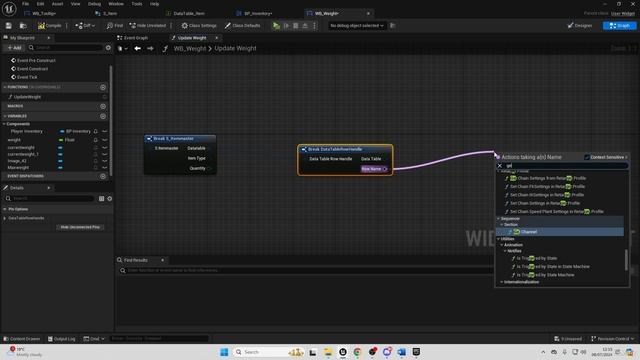Collapse the Components category
The width and height of the screenshot is (640, 360).
(4, 124)
